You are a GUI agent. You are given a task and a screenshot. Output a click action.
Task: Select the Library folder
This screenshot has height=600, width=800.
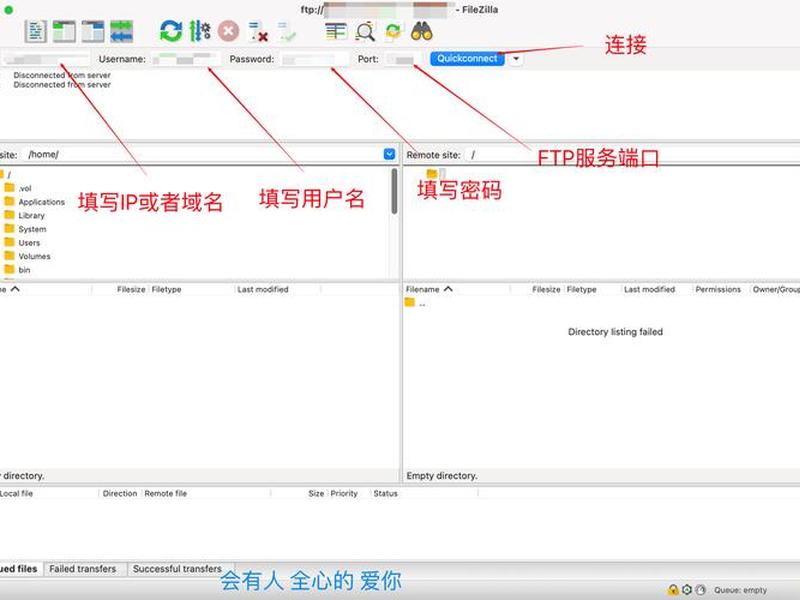point(31,215)
